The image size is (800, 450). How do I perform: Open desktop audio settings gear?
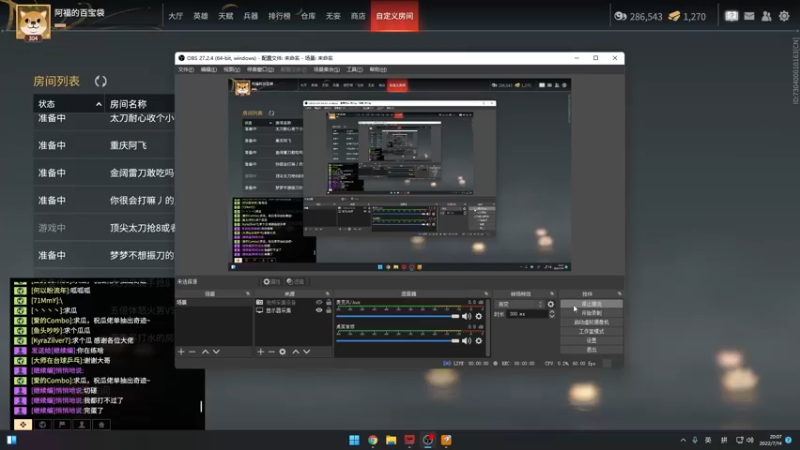(x=479, y=341)
